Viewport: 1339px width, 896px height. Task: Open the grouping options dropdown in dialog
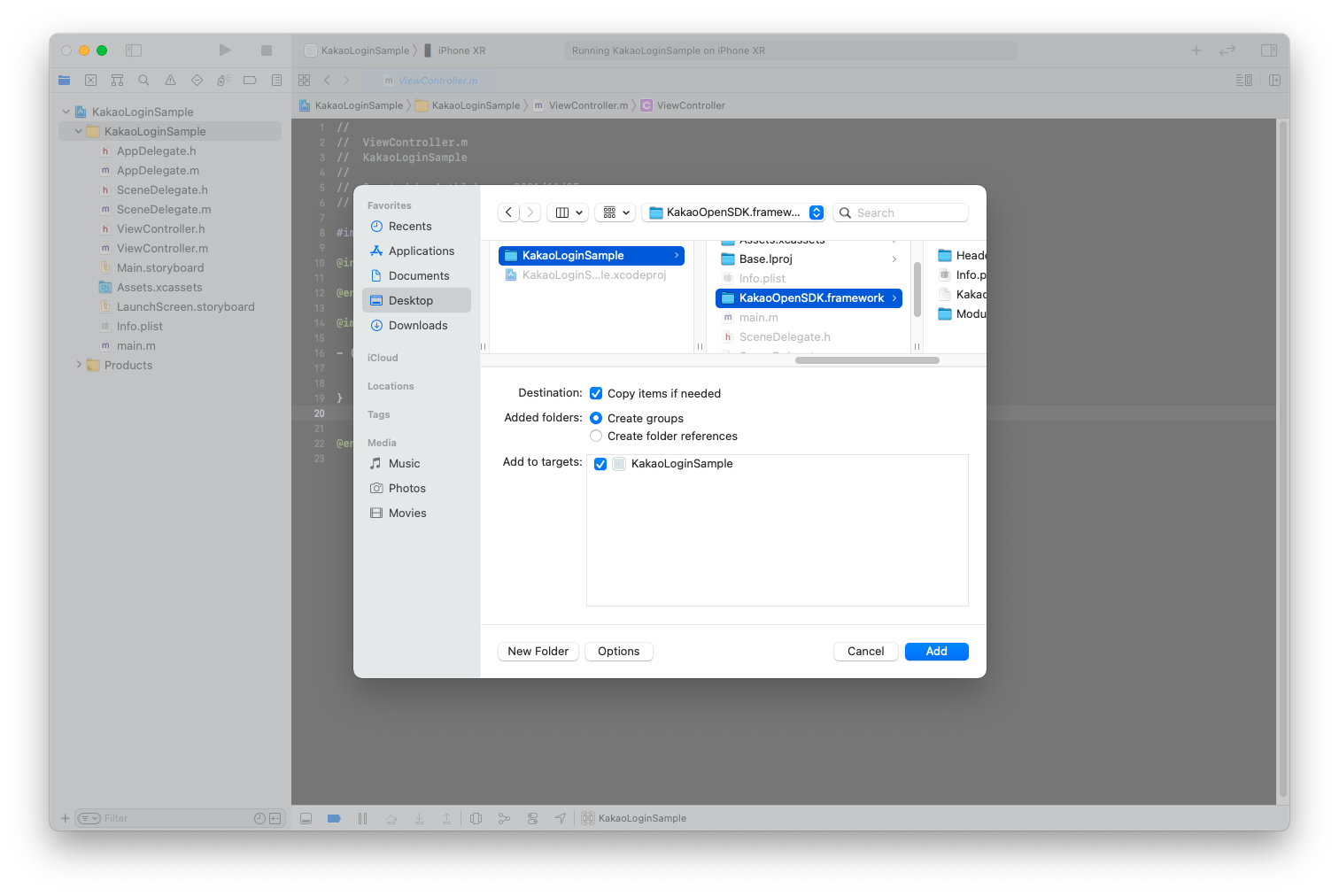click(x=615, y=212)
